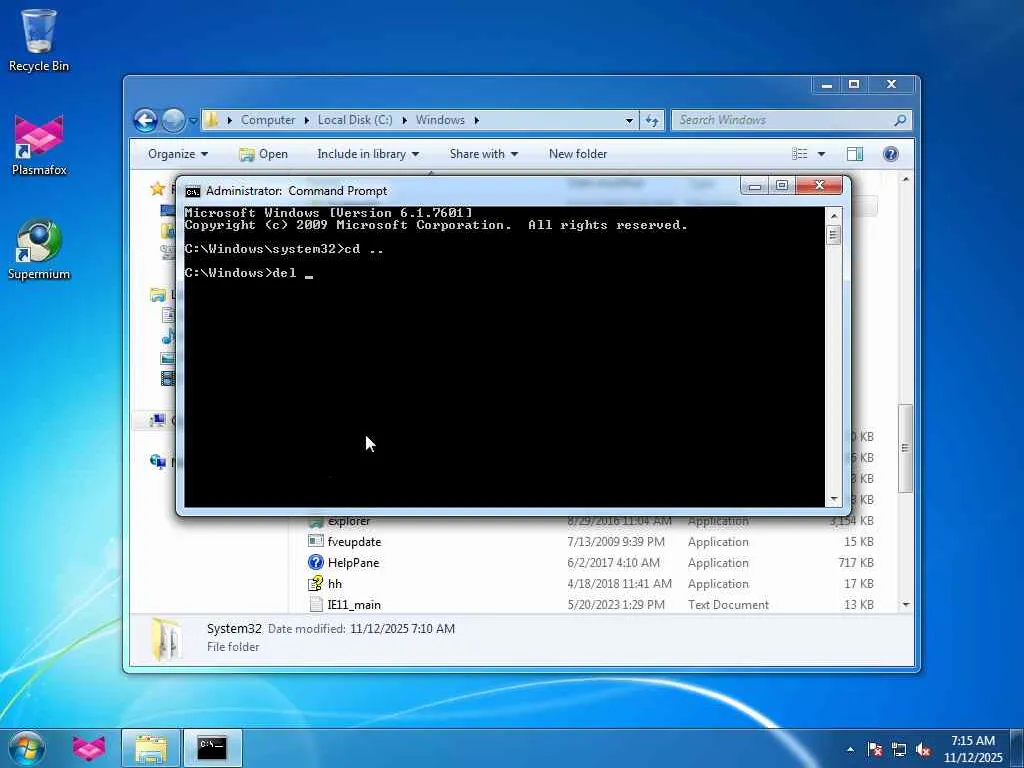Click the Show desktop strip

pyautogui.click(x=1017, y=748)
